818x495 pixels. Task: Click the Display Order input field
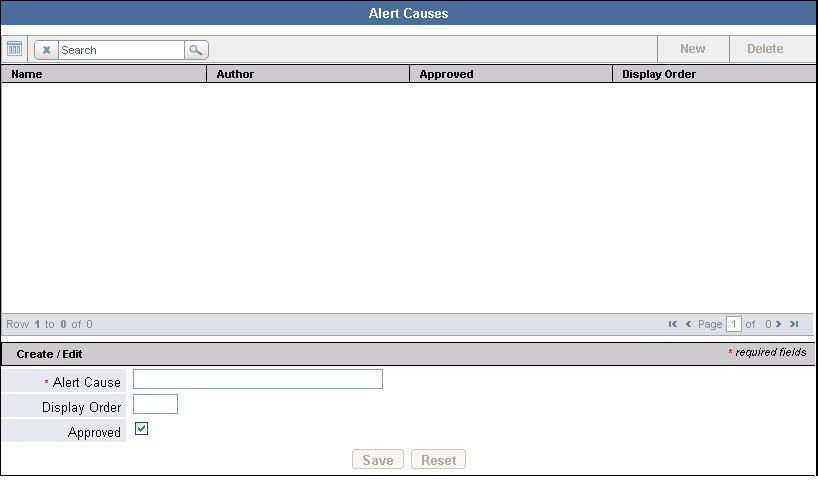[155, 404]
